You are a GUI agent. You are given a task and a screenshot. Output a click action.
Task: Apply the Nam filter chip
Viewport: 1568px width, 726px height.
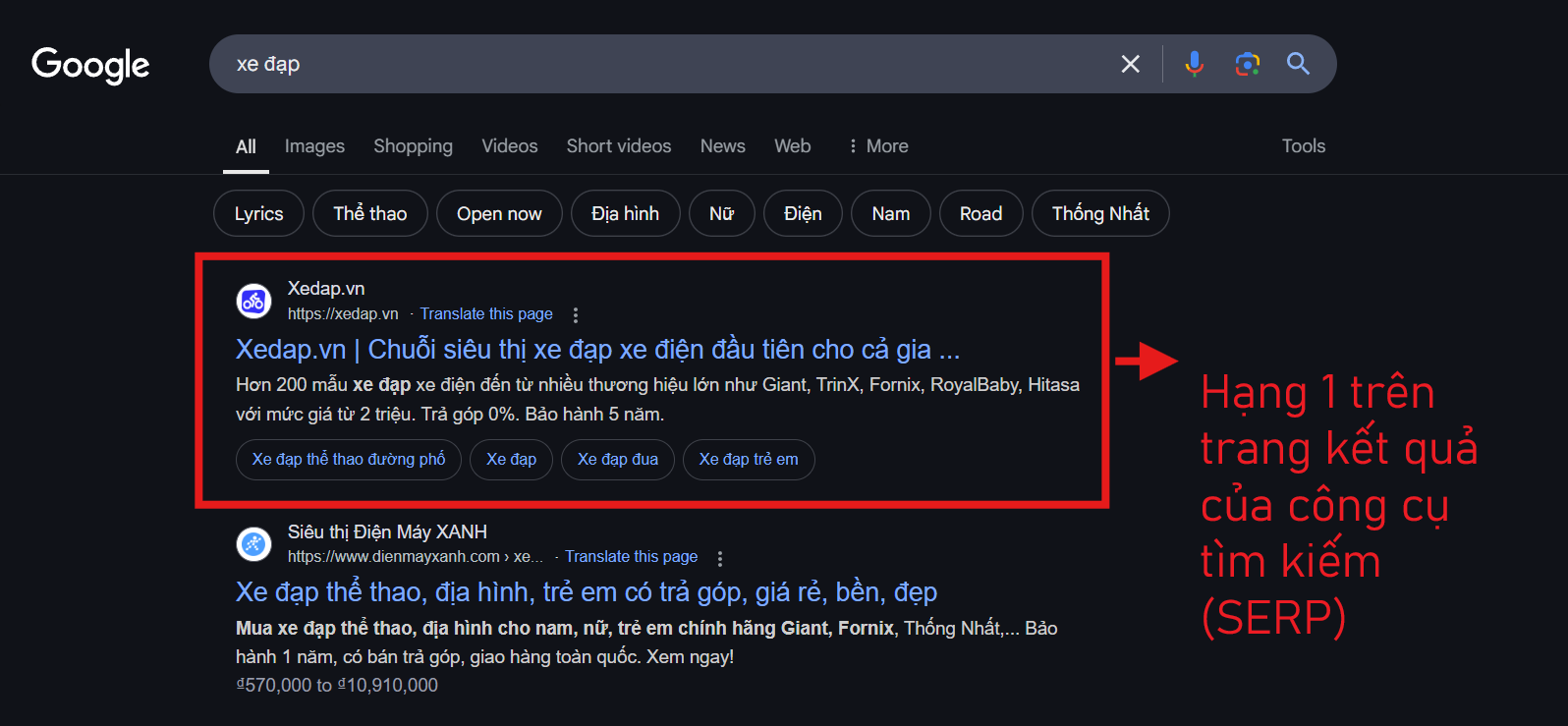pyautogui.click(x=890, y=213)
